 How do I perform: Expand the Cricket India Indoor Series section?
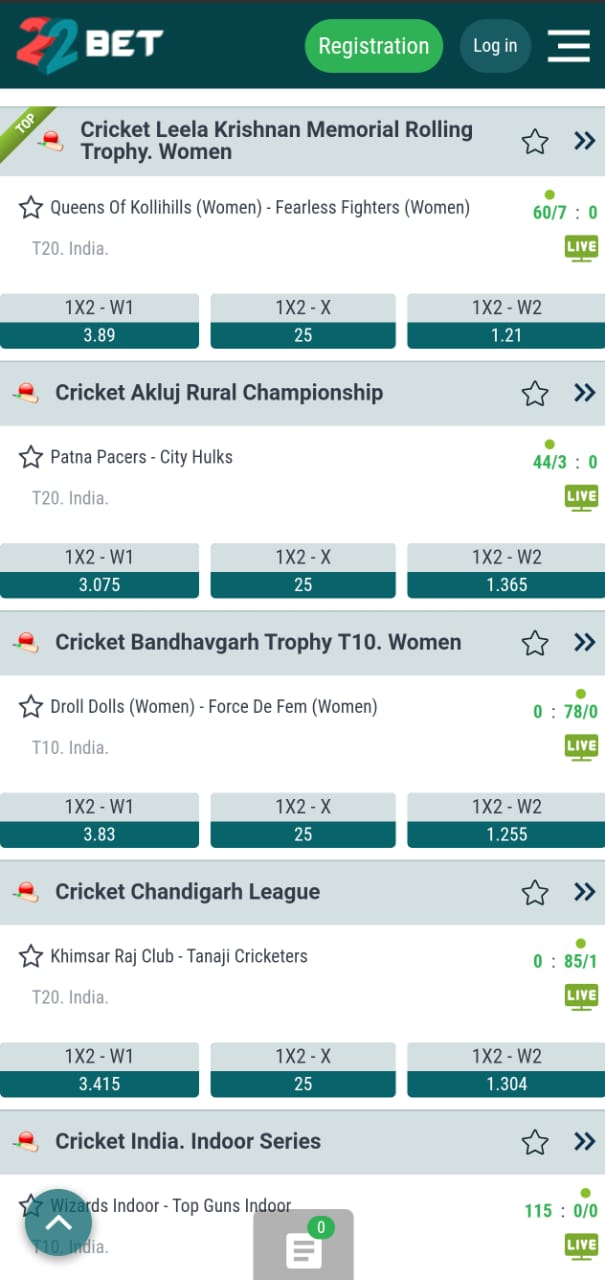point(585,1141)
